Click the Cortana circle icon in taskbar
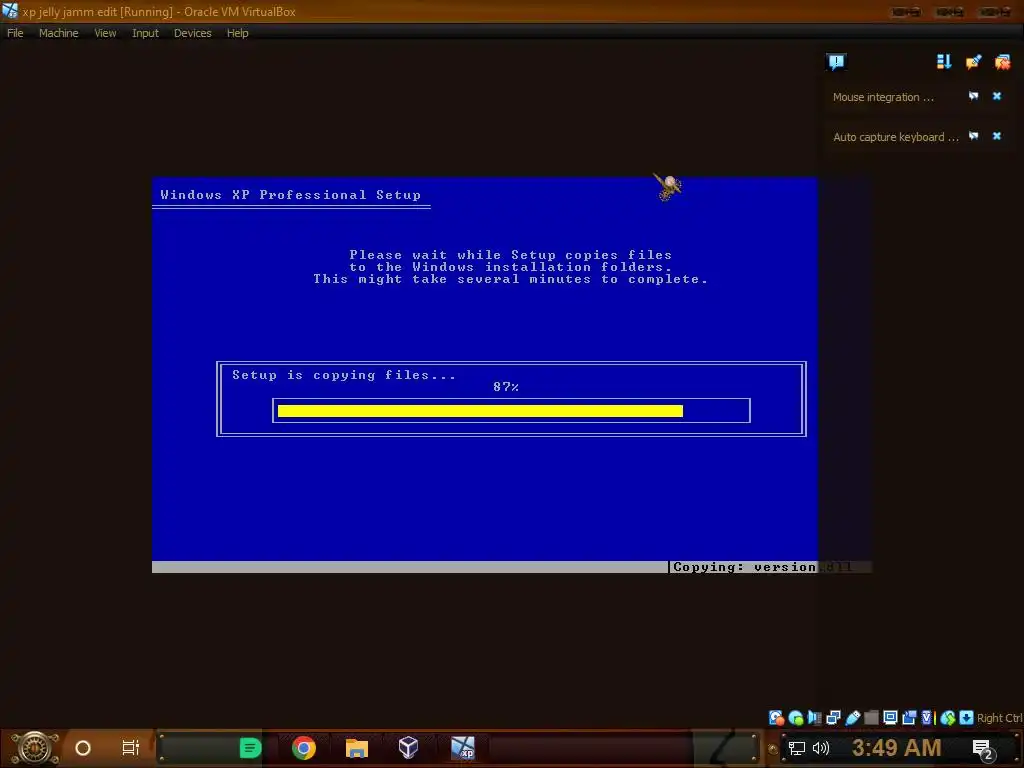The height and width of the screenshot is (768, 1024). click(83, 748)
